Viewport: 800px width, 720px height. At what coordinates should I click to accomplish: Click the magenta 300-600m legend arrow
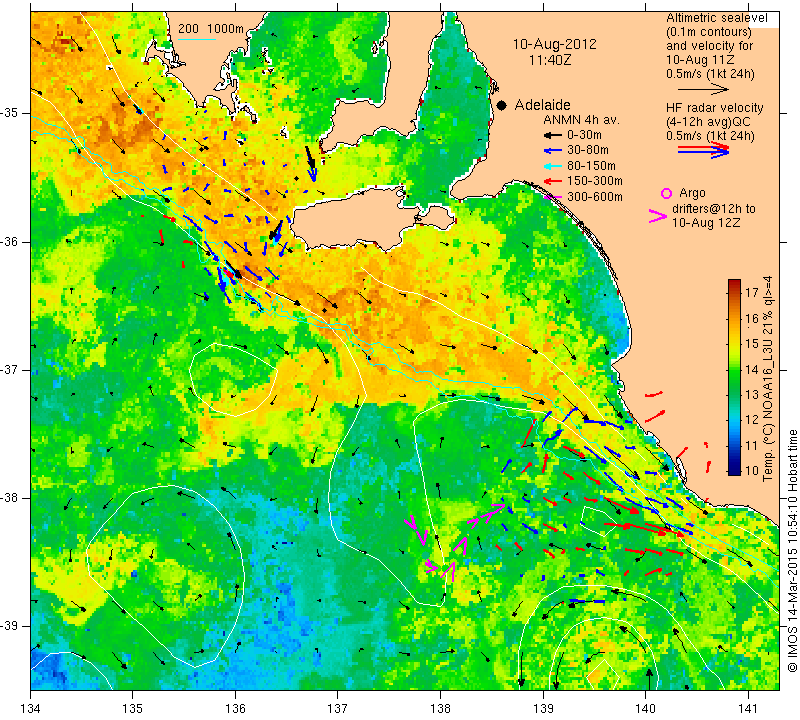[x=552, y=196]
